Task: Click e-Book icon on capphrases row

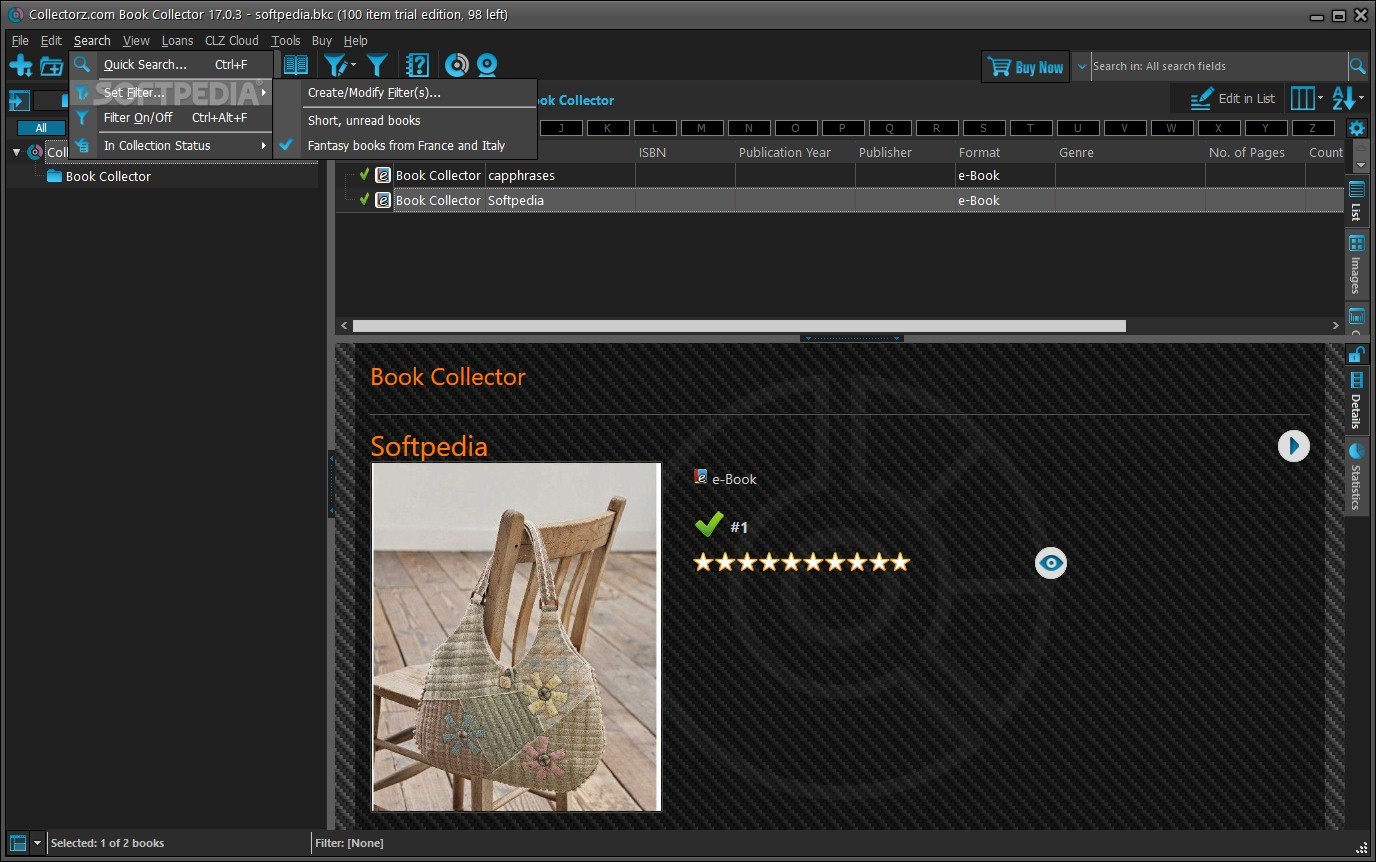Action: (383, 175)
